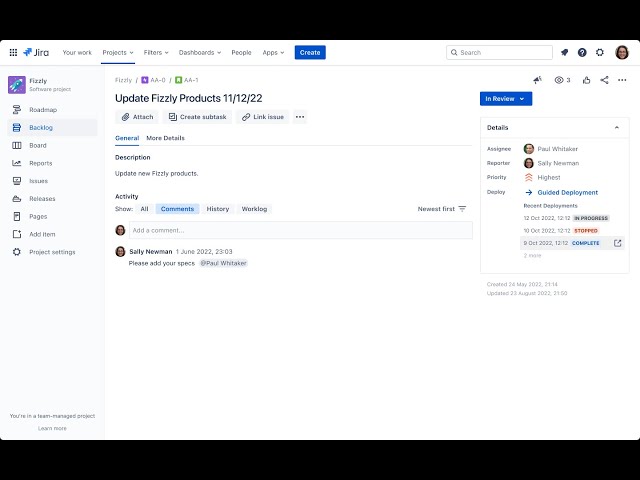The width and height of the screenshot is (640, 480).
Task: Show Comments activity filter
Action: (177, 209)
